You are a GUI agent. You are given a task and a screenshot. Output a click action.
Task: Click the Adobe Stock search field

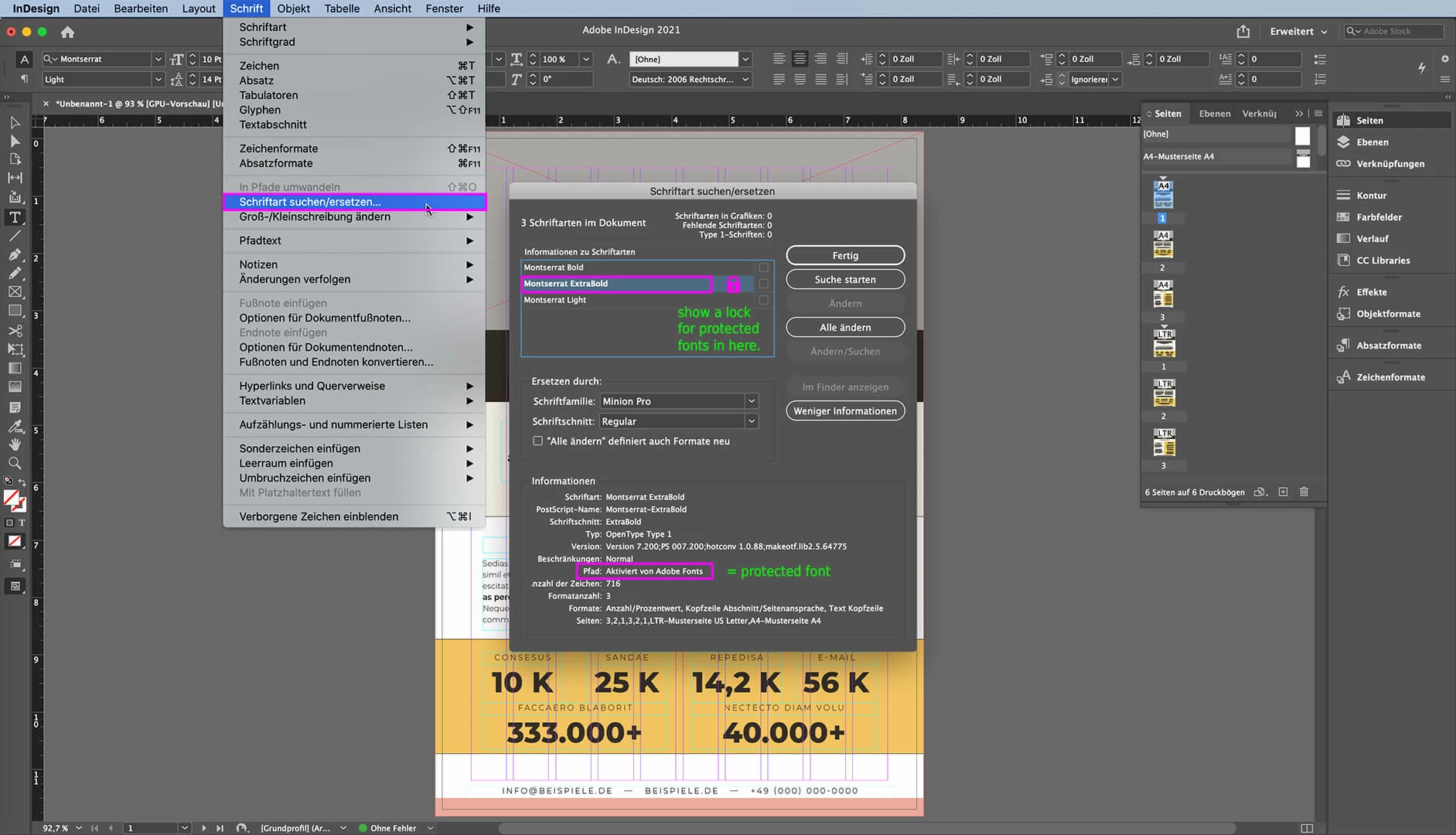coord(1393,31)
